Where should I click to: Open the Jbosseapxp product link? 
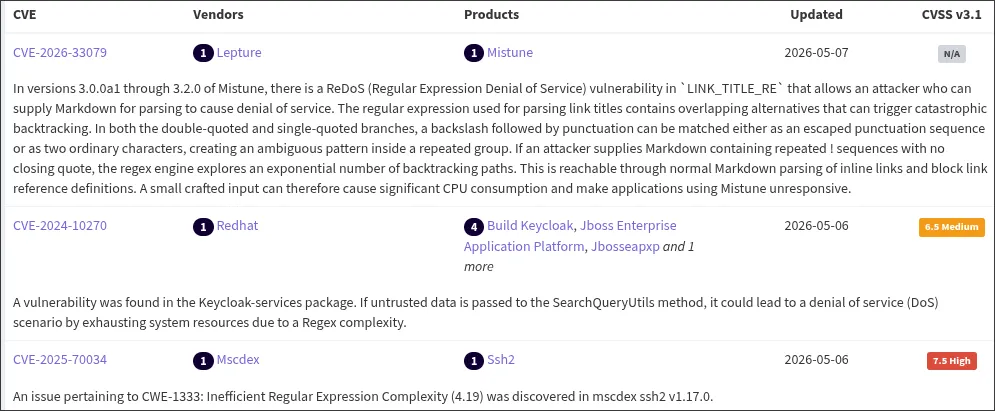625,247
